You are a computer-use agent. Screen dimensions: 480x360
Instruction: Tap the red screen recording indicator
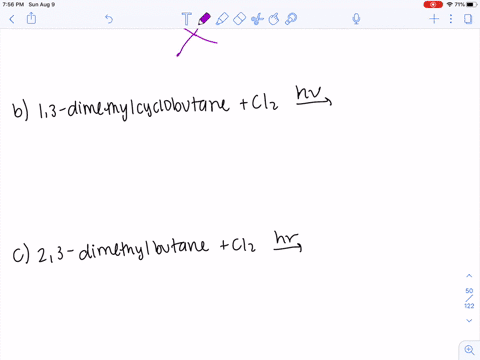click(x=433, y=5)
